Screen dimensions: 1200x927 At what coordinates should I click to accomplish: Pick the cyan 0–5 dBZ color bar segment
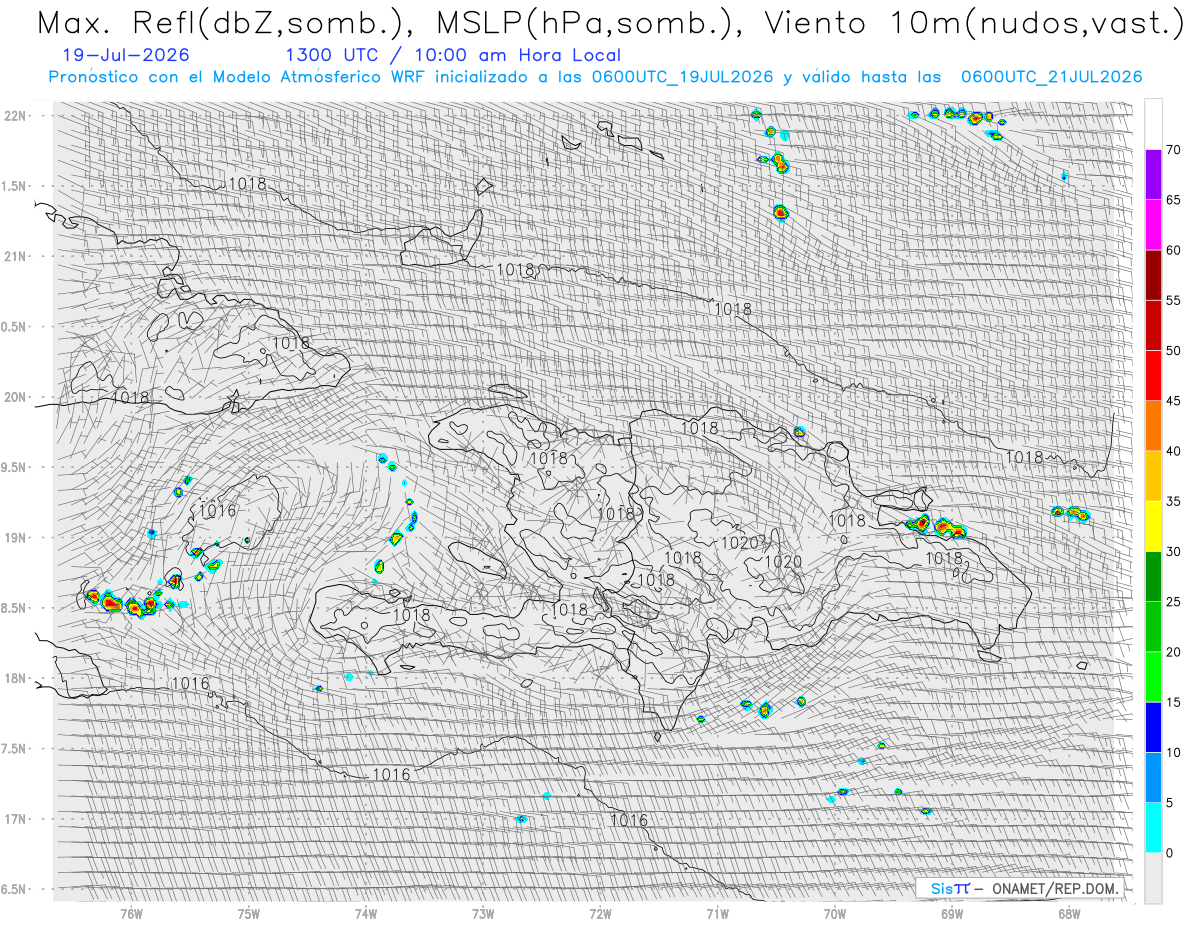click(1153, 827)
